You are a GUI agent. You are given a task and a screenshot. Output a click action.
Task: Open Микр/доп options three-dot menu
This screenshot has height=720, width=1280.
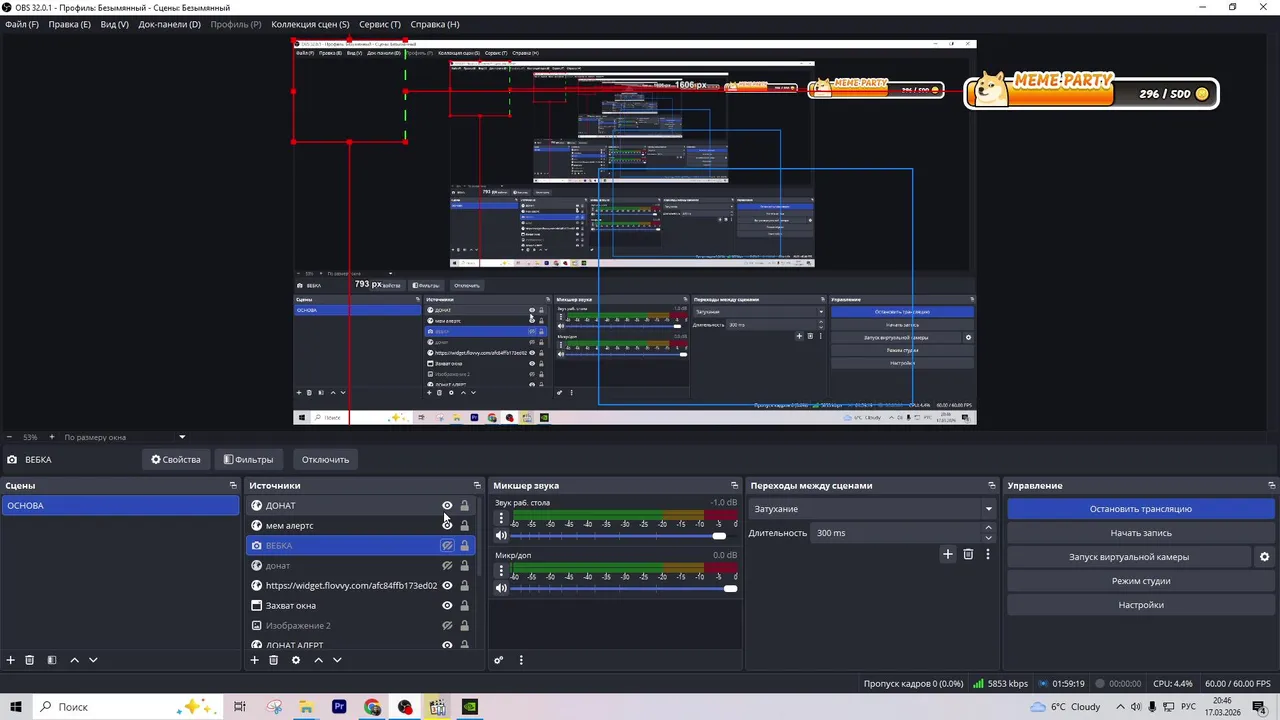pyautogui.click(x=501, y=571)
